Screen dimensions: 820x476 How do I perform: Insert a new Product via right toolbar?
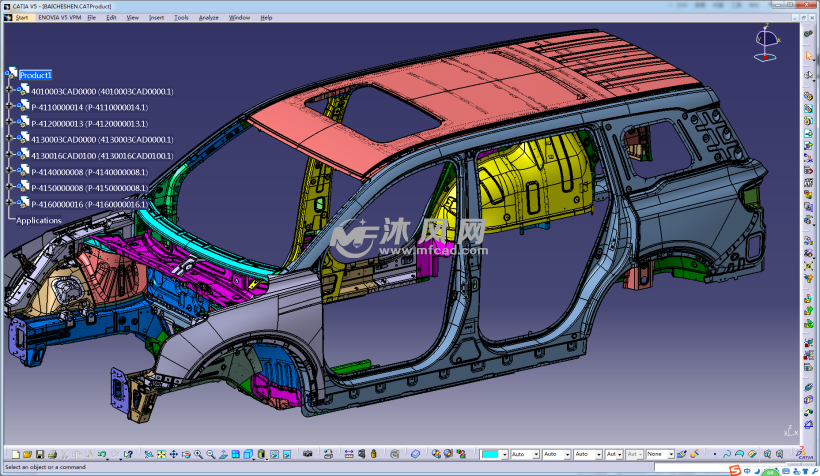pyautogui.click(x=808, y=109)
